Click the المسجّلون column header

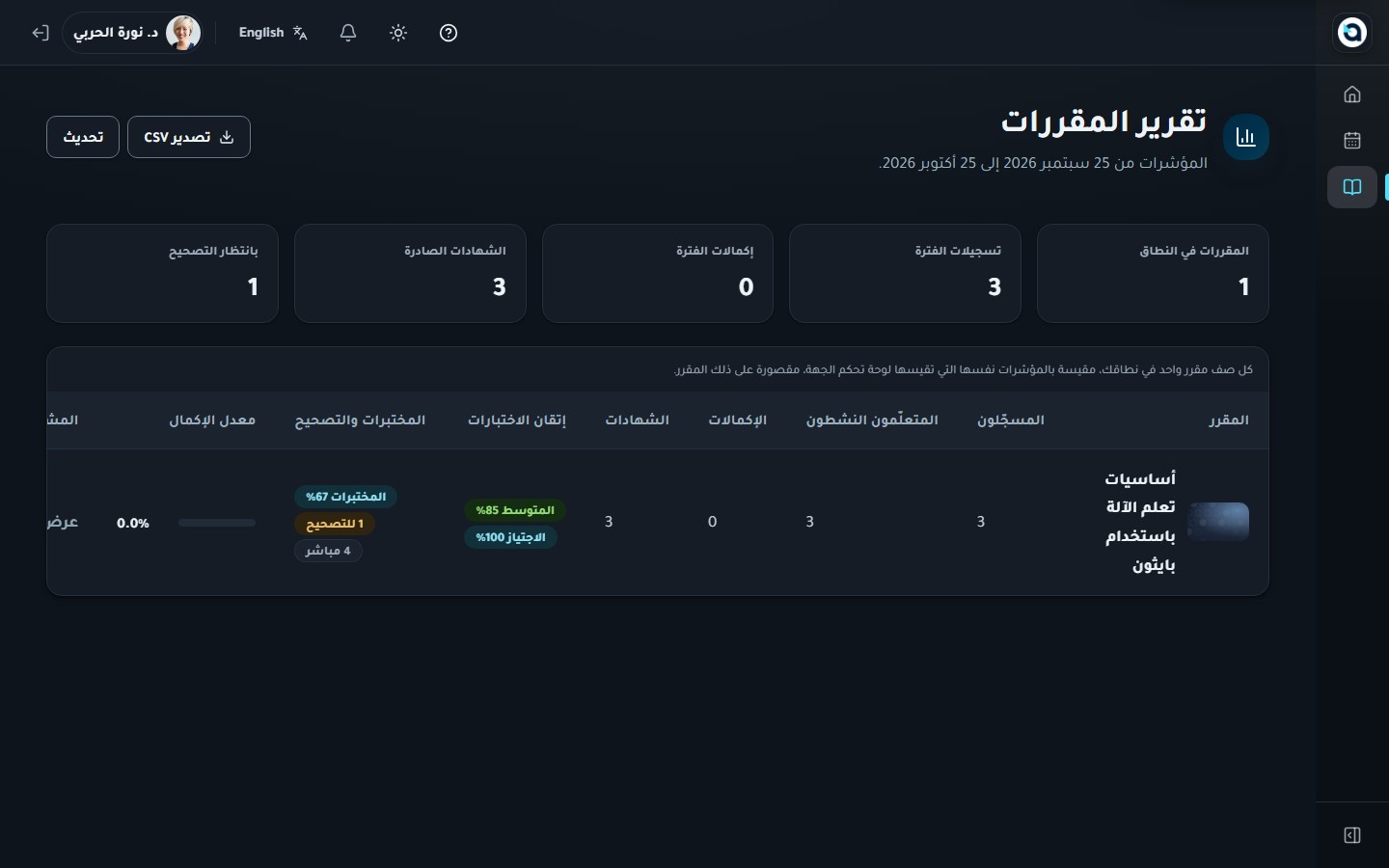(x=1011, y=420)
